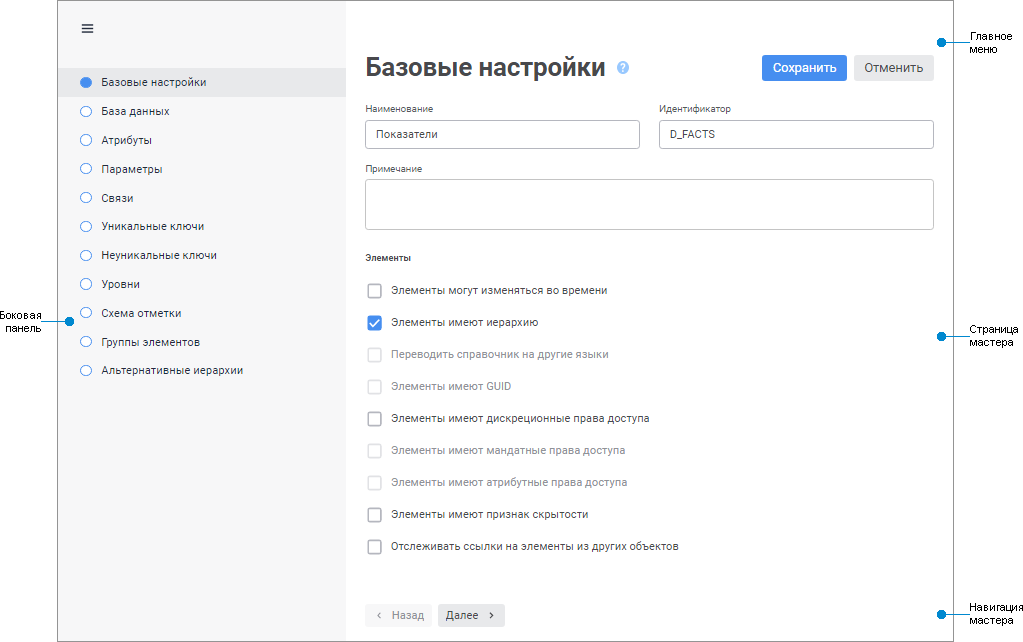Enable 'Элементы могут изменяться во времени'
Screen dimensions: 1023x642
coord(374,290)
